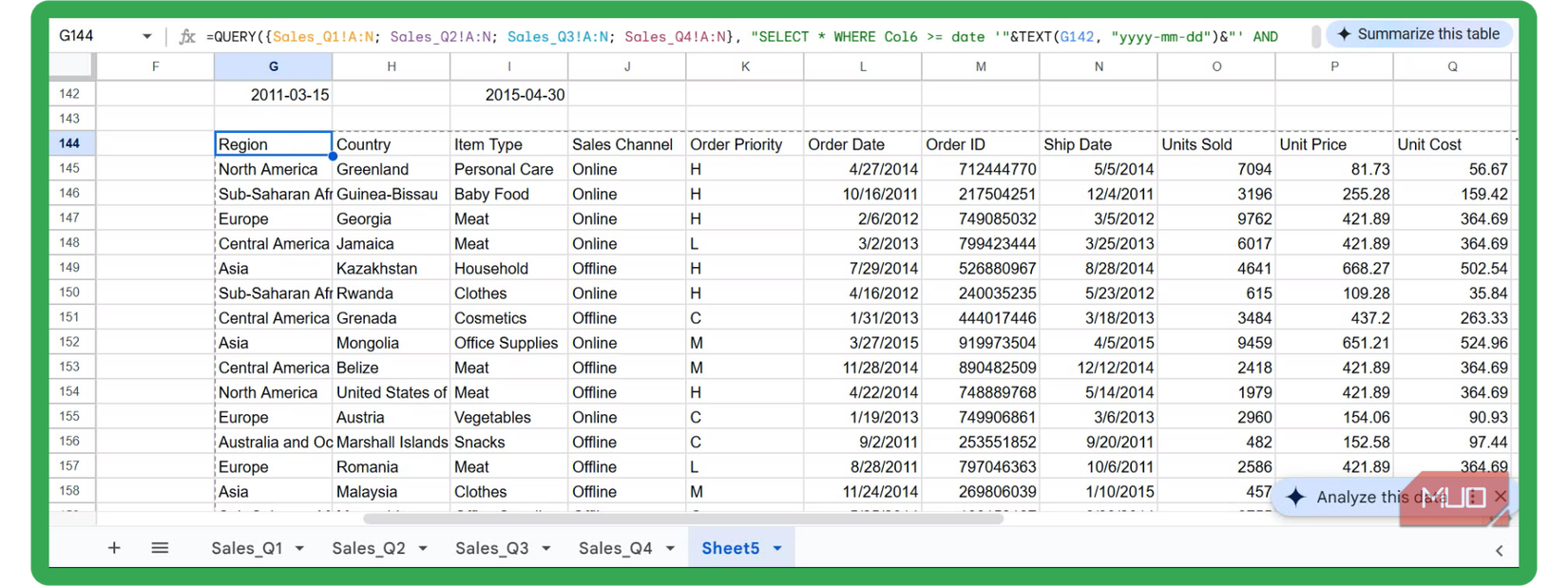
Task: Select column header M
Action: (x=980, y=66)
